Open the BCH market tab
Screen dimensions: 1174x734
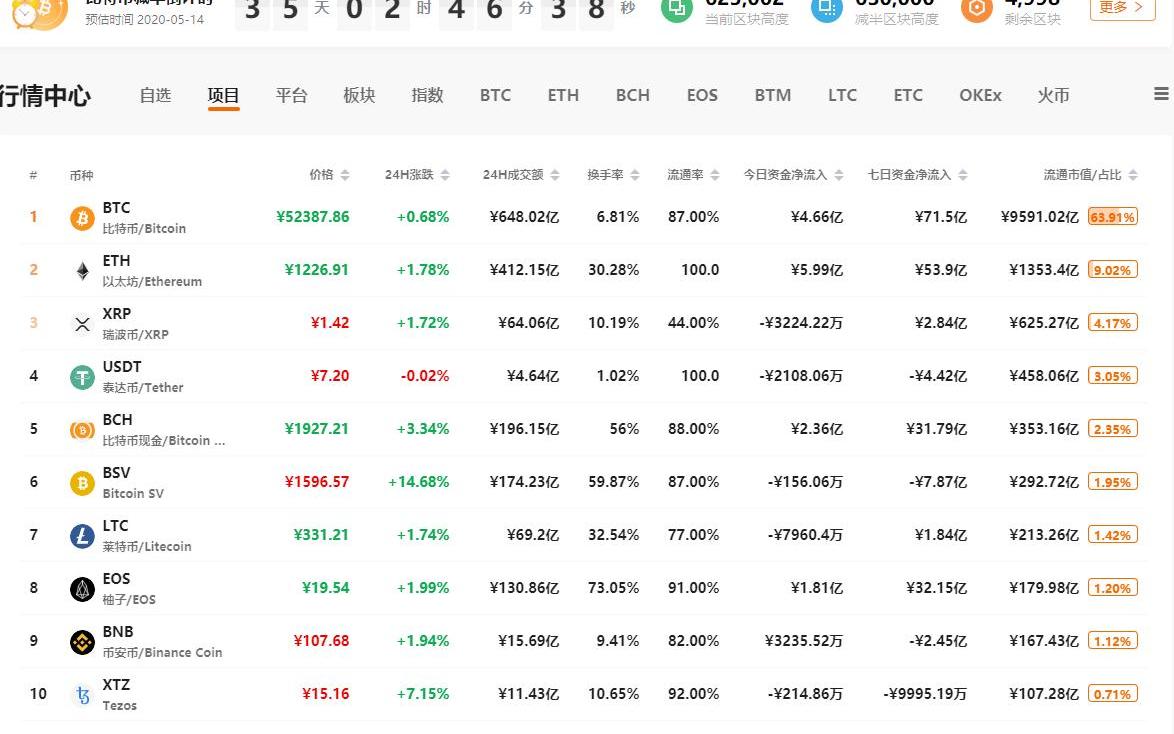[x=633, y=95]
